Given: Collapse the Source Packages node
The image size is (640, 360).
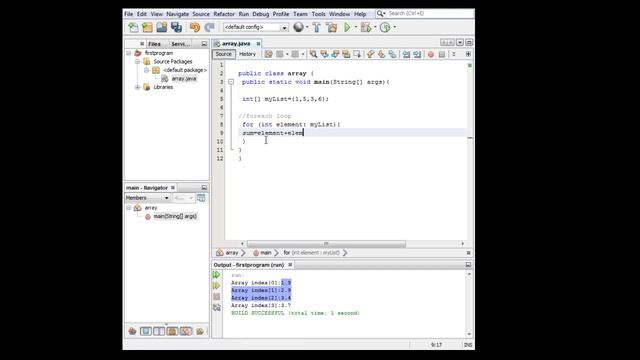Looking at the screenshot, I should pos(138,62).
